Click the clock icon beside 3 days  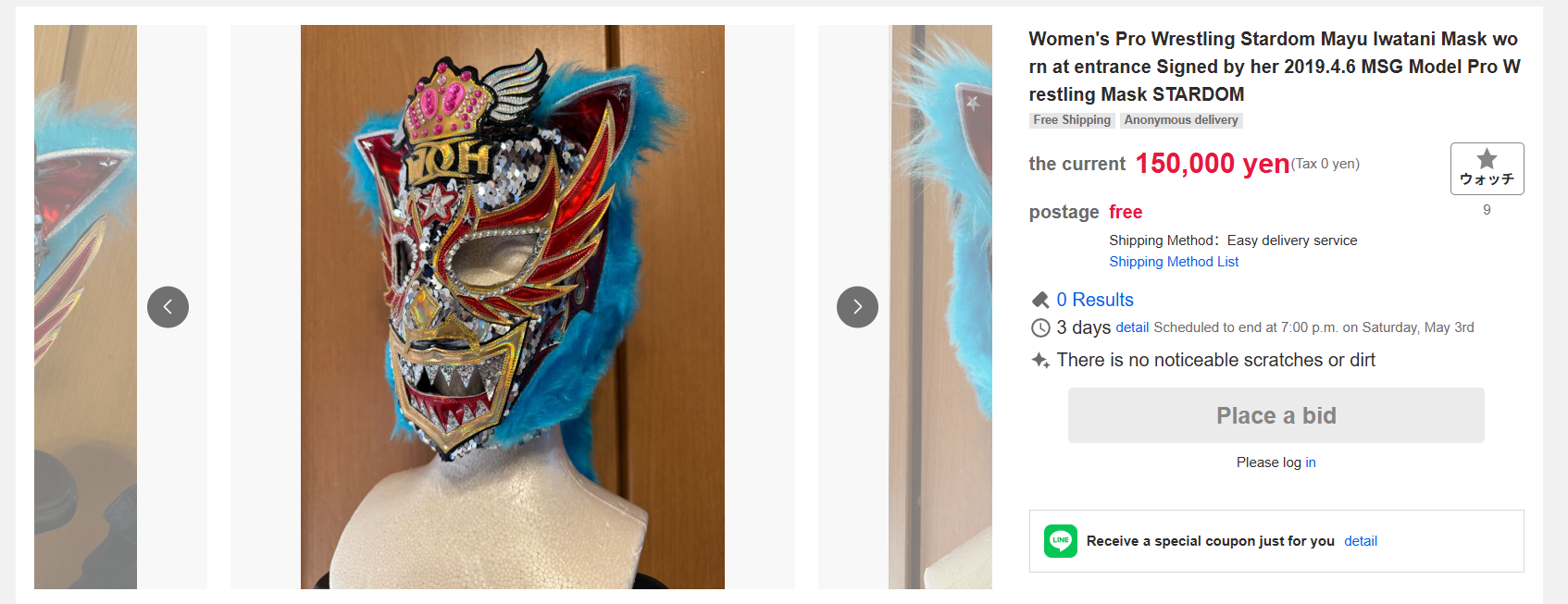point(1040,327)
